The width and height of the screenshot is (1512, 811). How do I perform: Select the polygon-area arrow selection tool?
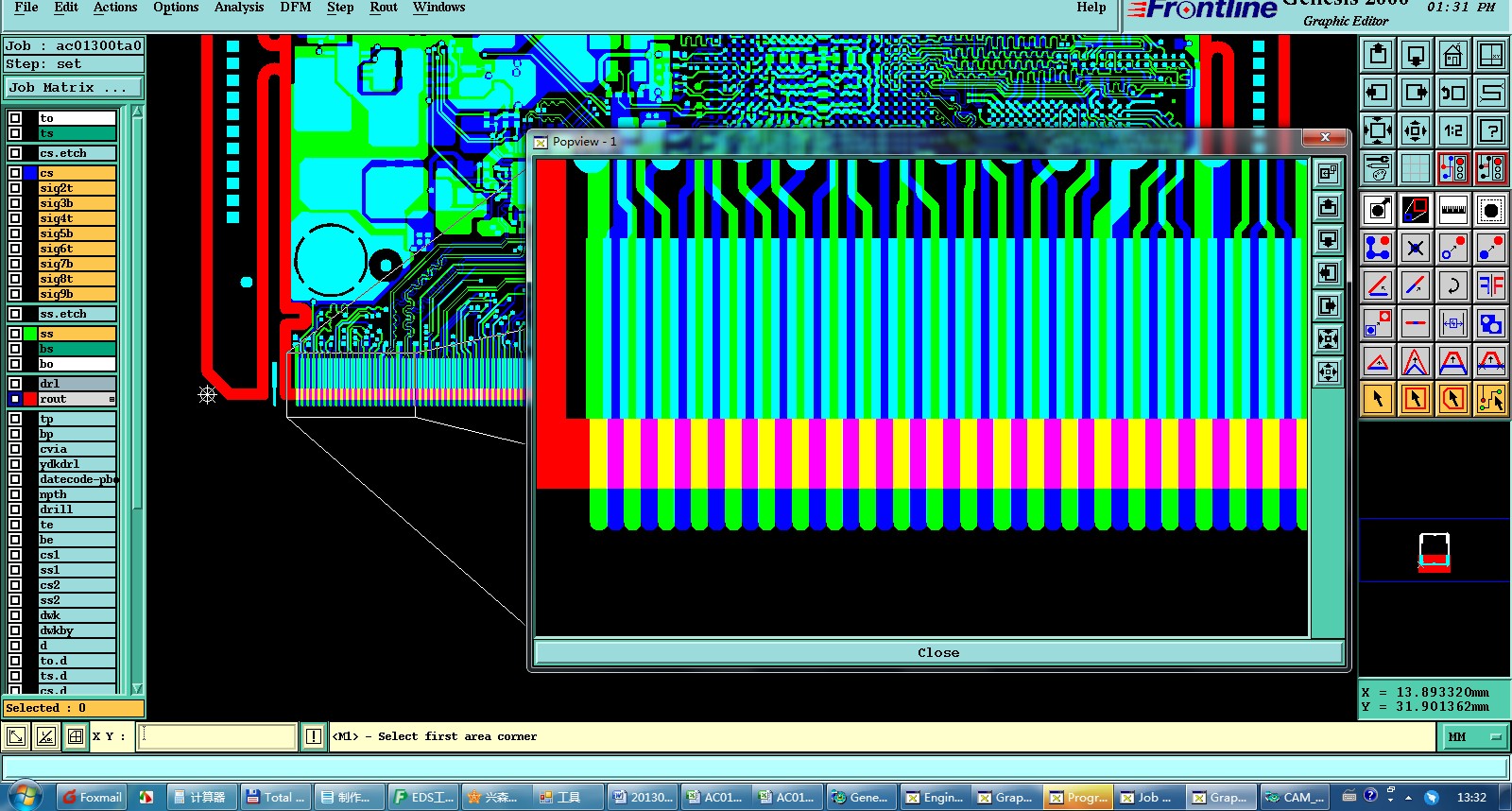pyautogui.click(x=1453, y=399)
